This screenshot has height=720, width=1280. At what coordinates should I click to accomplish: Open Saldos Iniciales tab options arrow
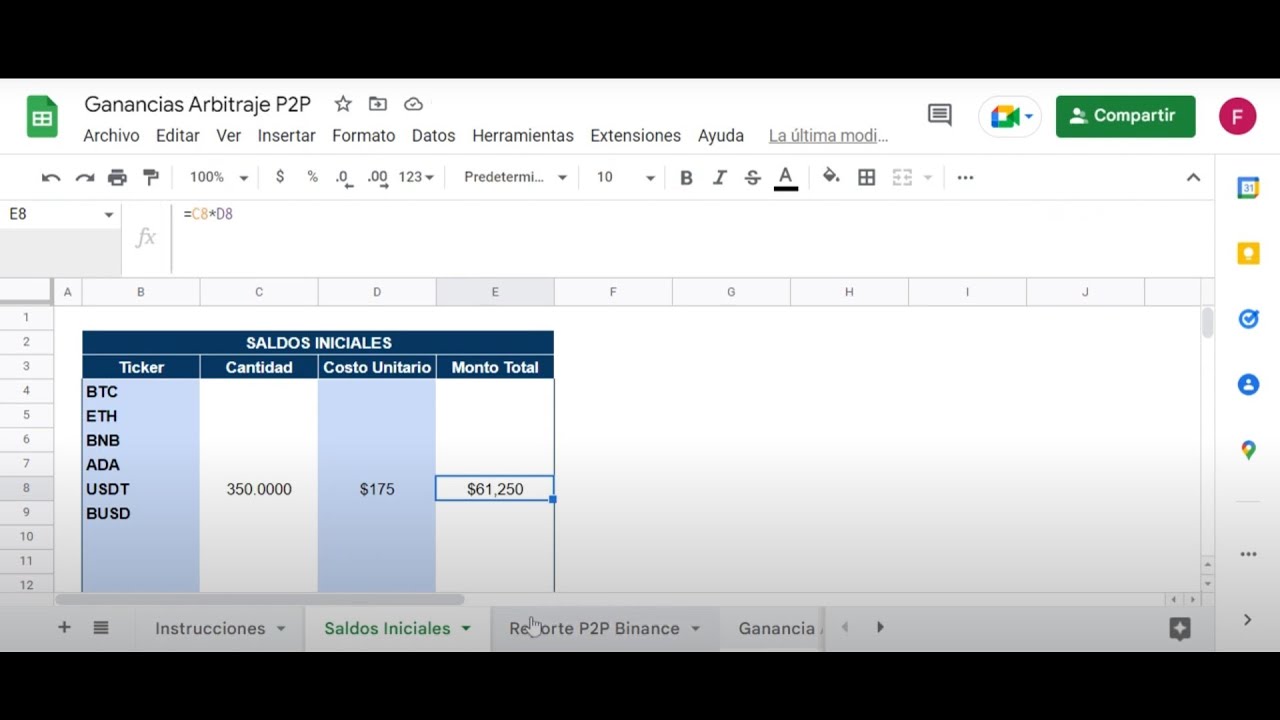click(466, 629)
